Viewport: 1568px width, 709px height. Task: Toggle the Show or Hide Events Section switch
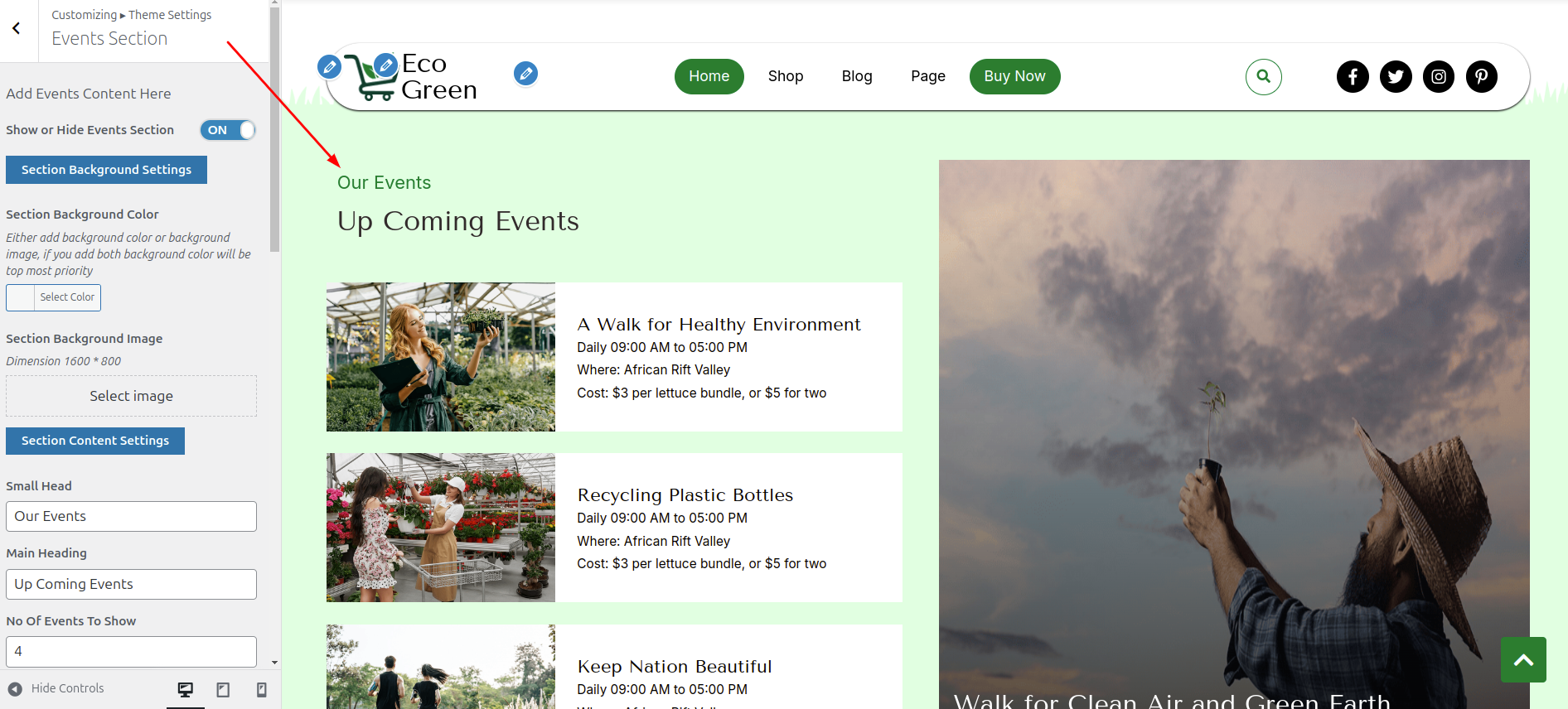(x=228, y=130)
